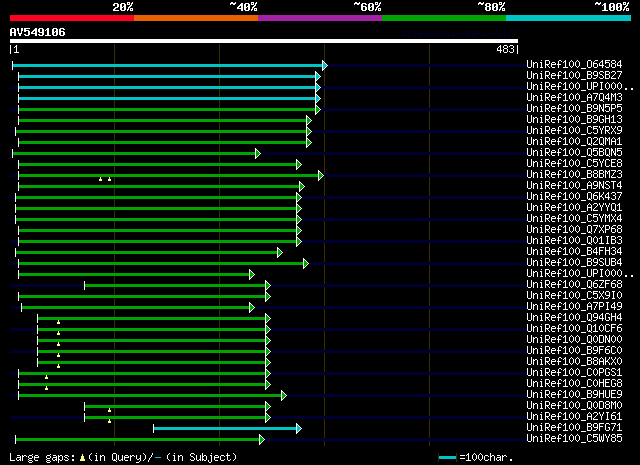
Task: Click the cyan arrowhead ending the O64584 alignment
Action: point(324,65)
